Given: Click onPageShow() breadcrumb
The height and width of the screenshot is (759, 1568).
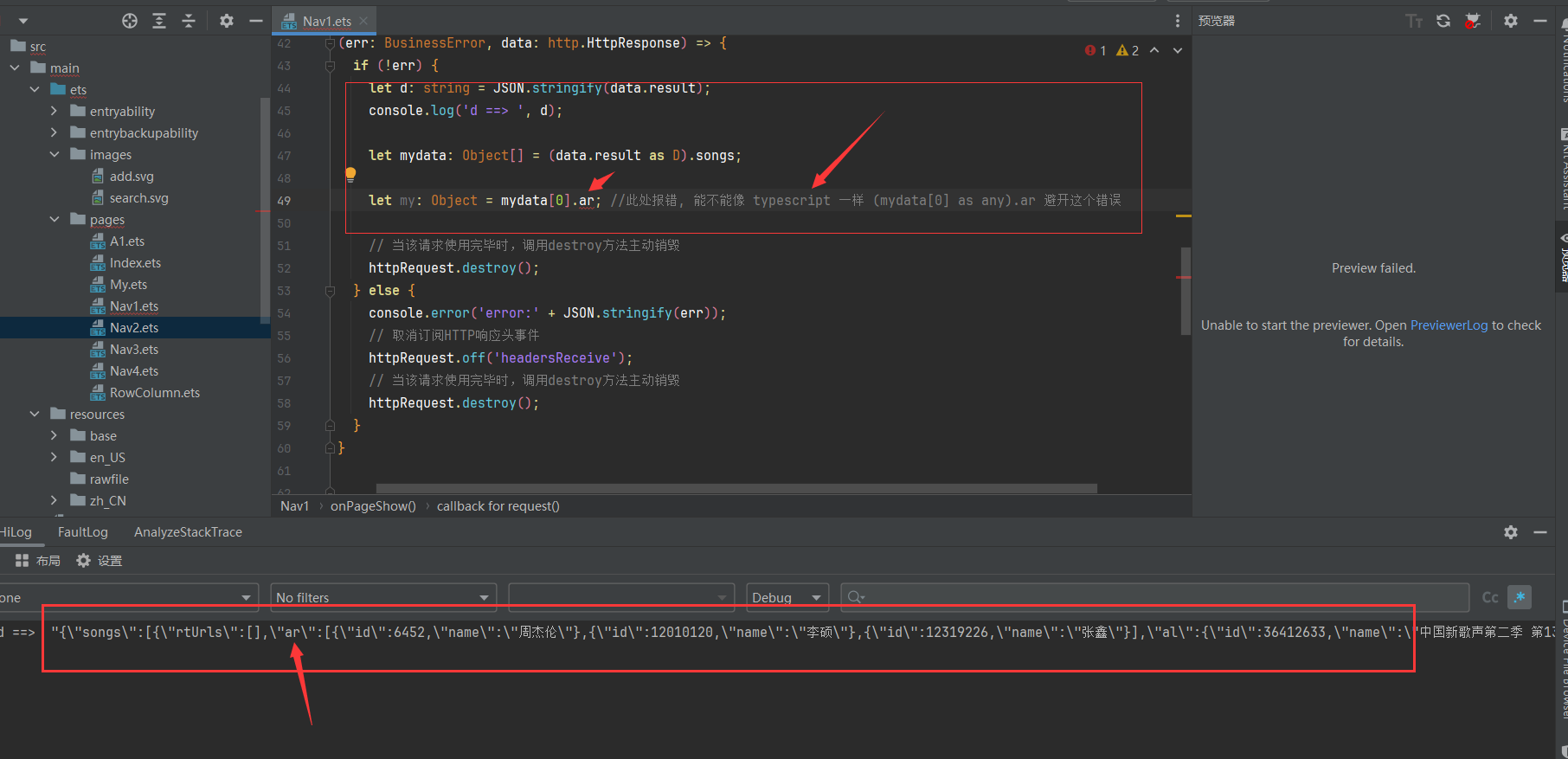Looking at the screenshot, I should coord(373,506).
